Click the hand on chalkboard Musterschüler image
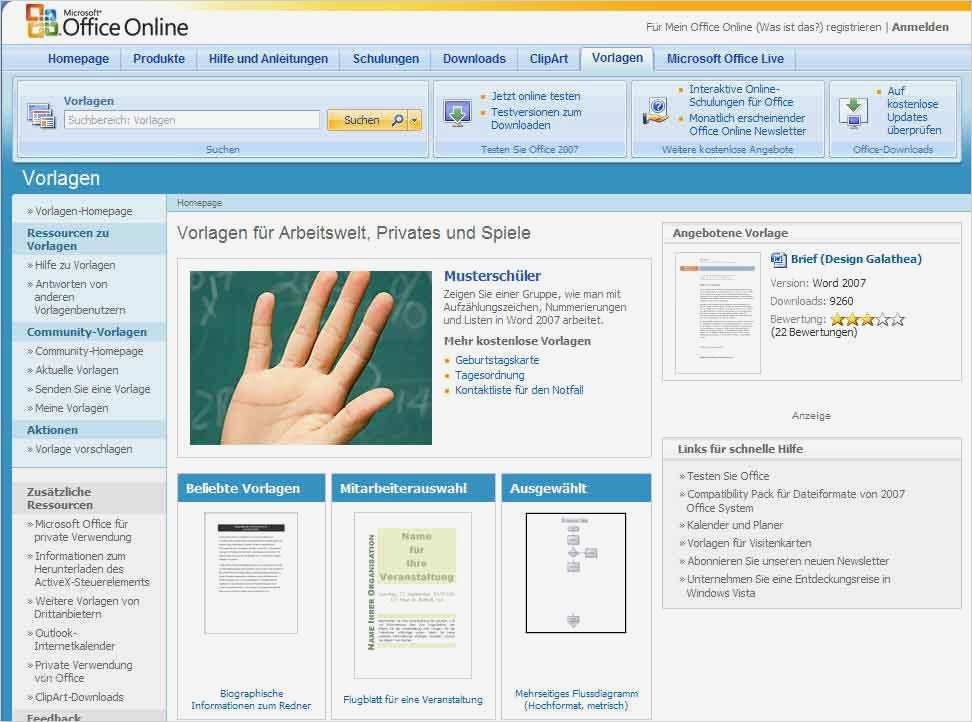This screenshot has width=972, height=722. point(311,358)
